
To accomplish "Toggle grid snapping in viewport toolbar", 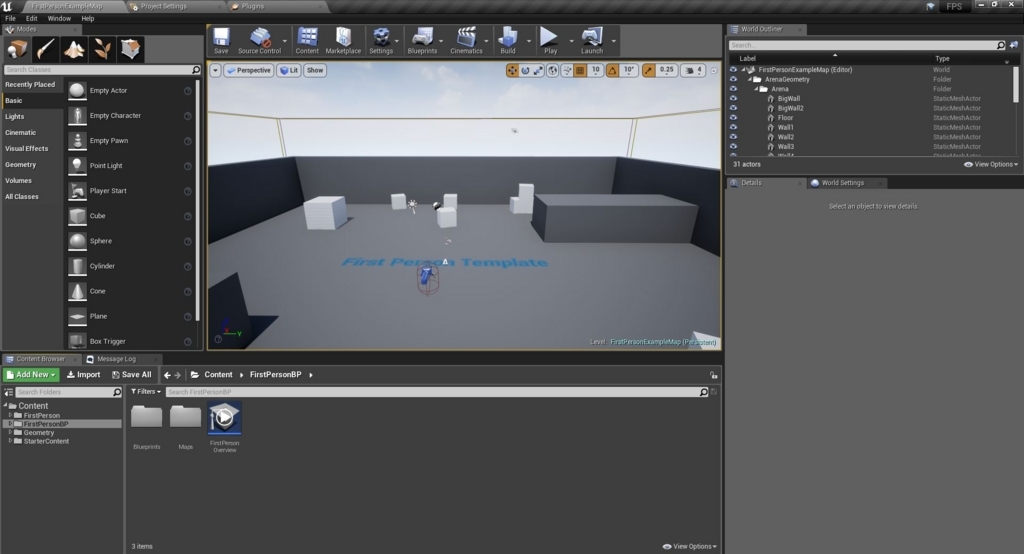I will pos(580,70).
